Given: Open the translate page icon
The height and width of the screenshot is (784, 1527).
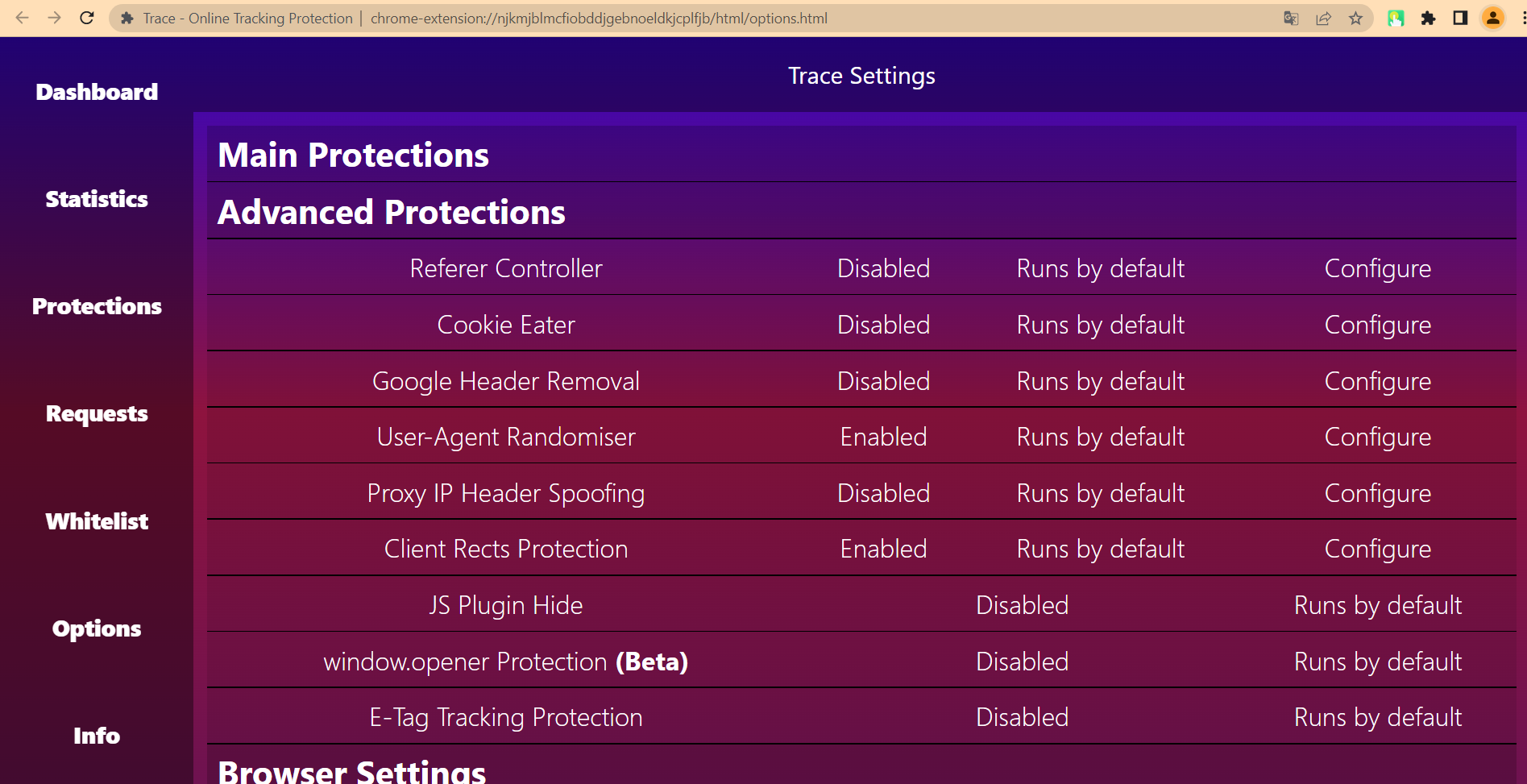Looking at the screenshot, I should (1291, 18).
